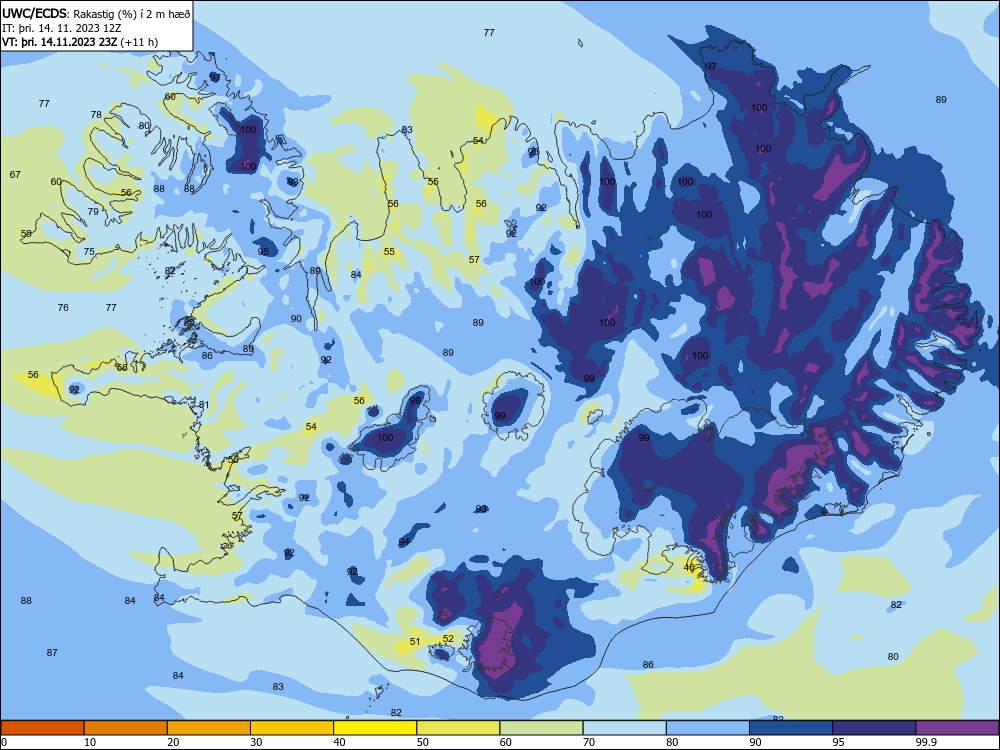Click the "87" humidity value over the sea
Viewport: 1000px width, 750px height.
point(52,652)
